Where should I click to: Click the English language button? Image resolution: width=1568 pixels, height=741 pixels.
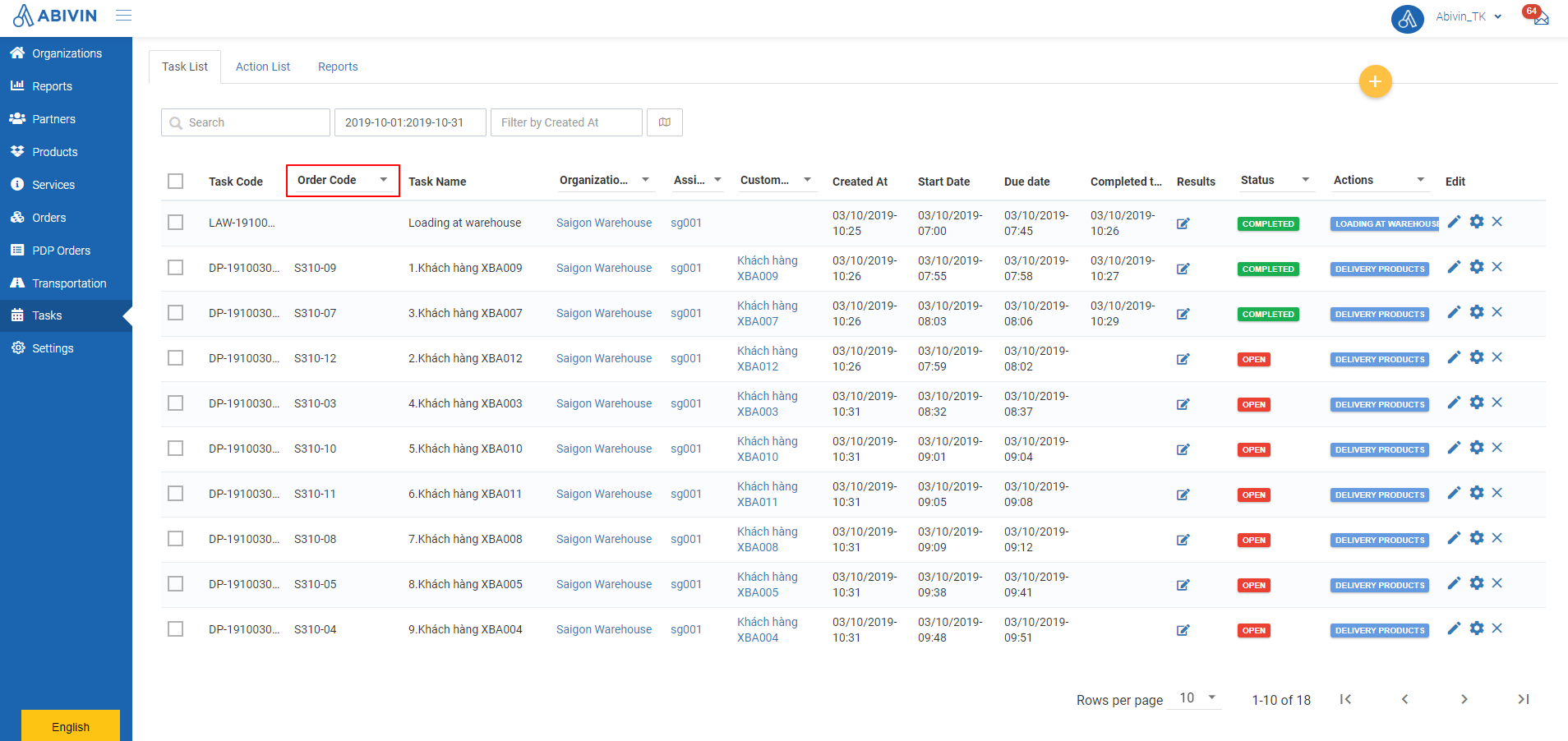(71, 726)
